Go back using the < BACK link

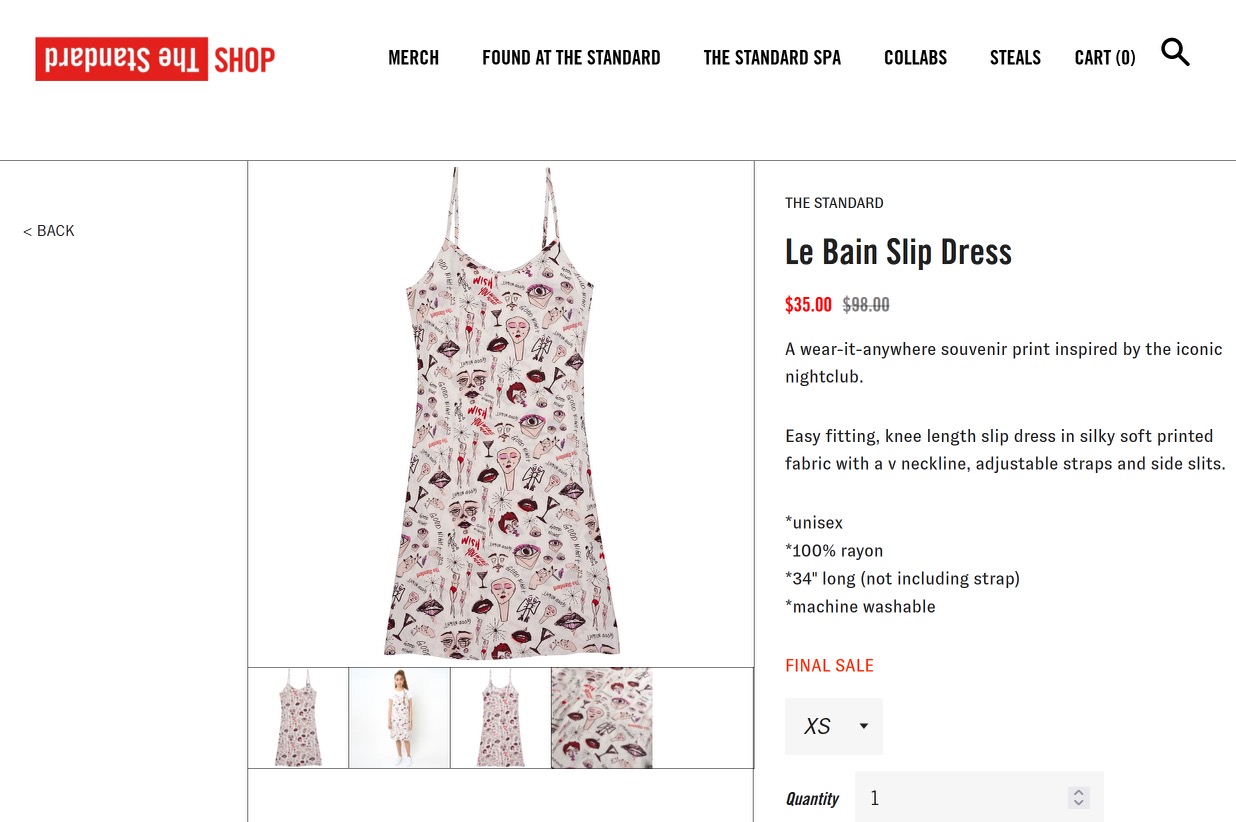[49, 231]
